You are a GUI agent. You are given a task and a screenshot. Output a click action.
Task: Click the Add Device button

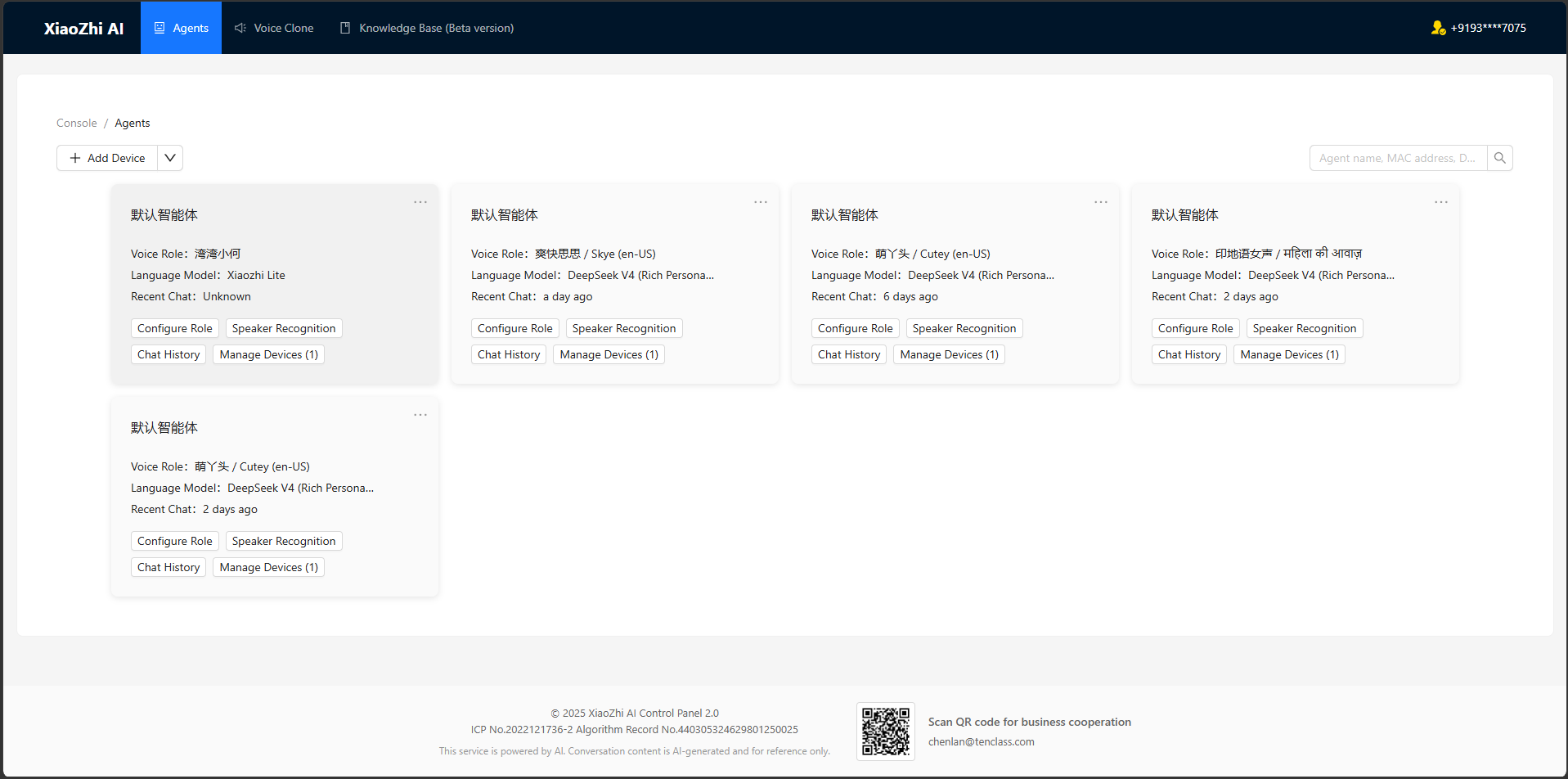(x=107, y=158)
